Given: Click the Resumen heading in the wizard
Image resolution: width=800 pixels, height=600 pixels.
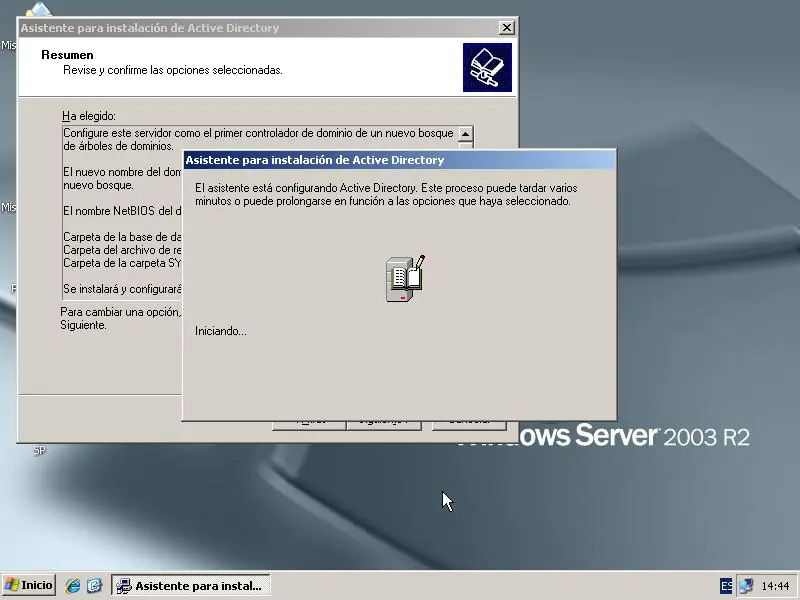Looking at the screenshot, I should point(67,55).
